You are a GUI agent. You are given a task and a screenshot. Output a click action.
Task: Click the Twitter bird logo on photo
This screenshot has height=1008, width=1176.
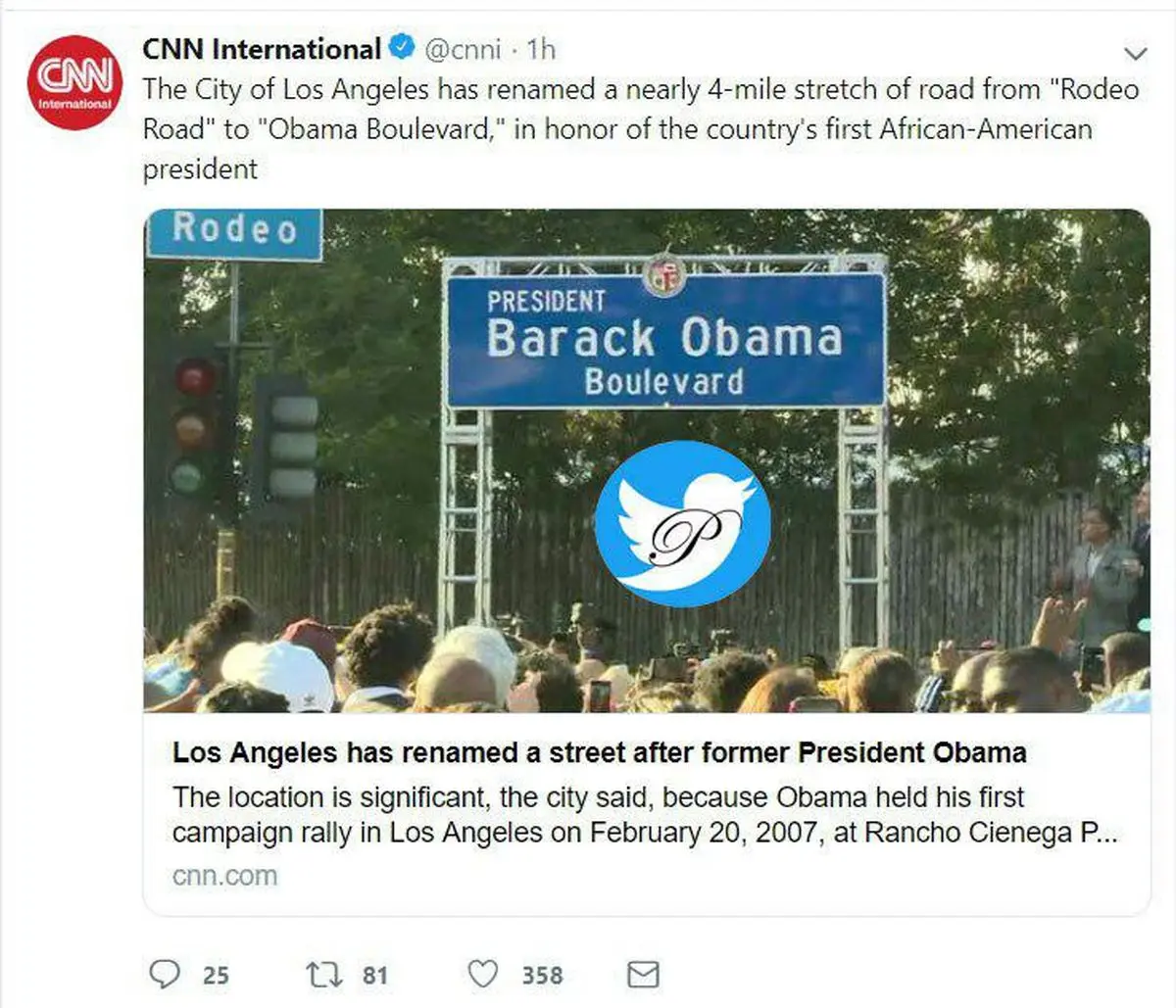coord(682,523)
